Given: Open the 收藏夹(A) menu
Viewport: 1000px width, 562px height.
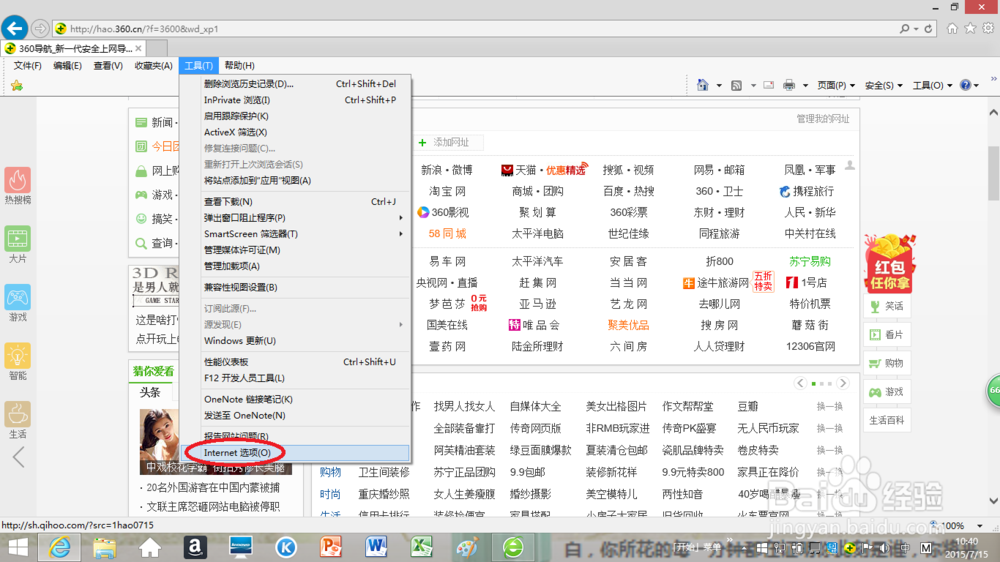Looking at the screenshot, I should pos(154,66).
